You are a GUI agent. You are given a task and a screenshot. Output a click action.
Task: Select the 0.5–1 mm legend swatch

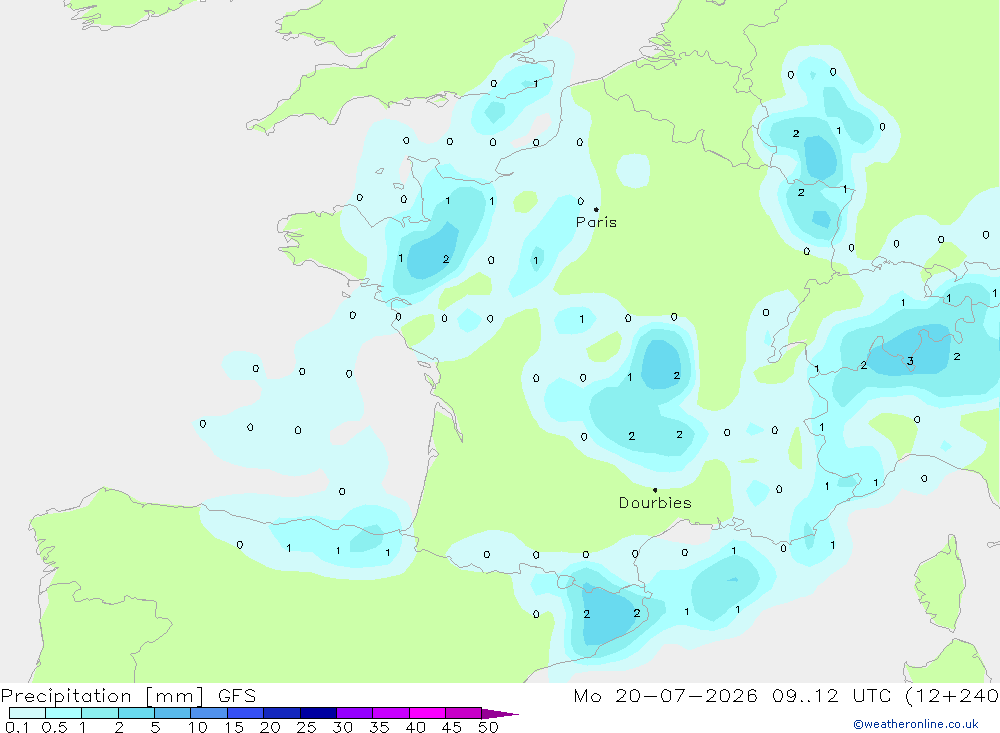click(63, 713)
